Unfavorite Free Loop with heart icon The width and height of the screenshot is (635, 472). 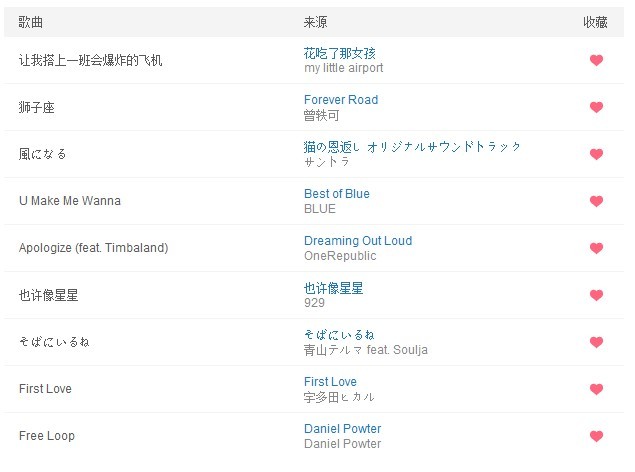(596, 436)
